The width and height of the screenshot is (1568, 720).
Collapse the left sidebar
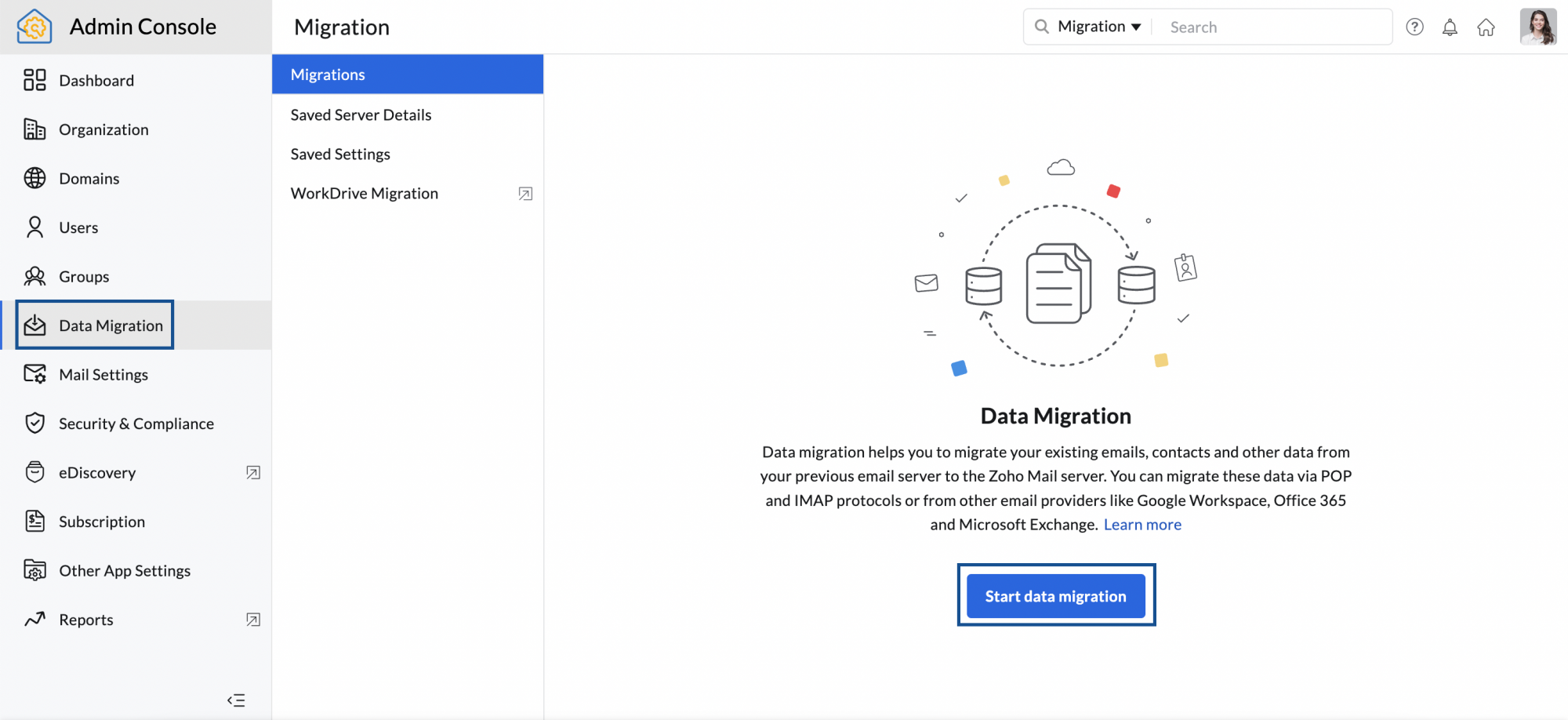(236, 700)
